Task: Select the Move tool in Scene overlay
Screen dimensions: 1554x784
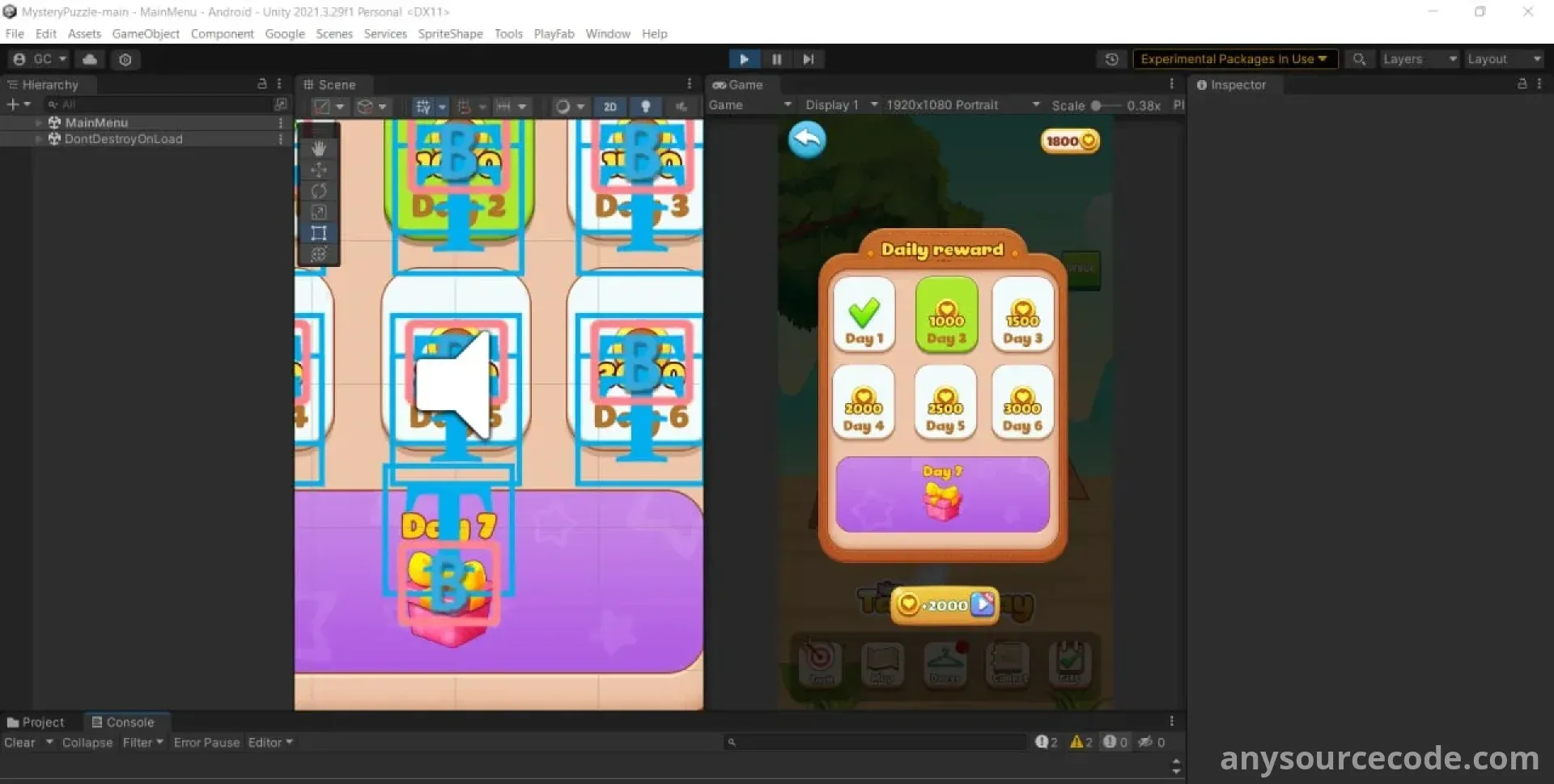Action: tap(319, 170)
